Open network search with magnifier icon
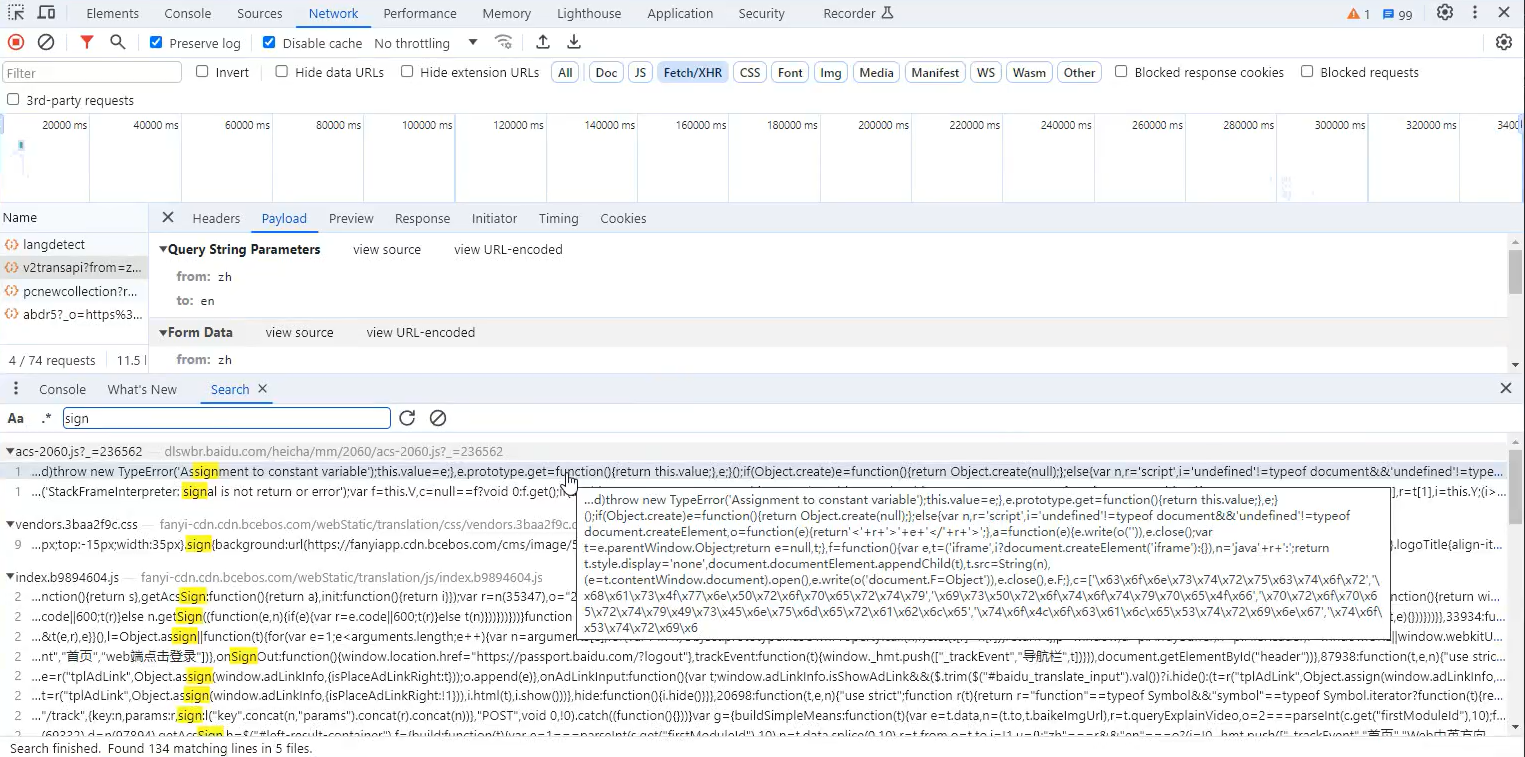 point(118,42)
